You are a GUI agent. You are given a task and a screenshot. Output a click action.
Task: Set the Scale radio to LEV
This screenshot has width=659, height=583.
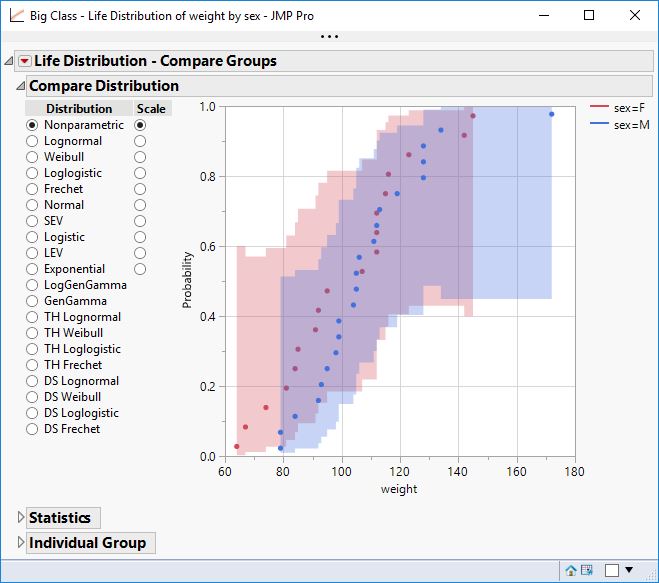pos(140,253)
